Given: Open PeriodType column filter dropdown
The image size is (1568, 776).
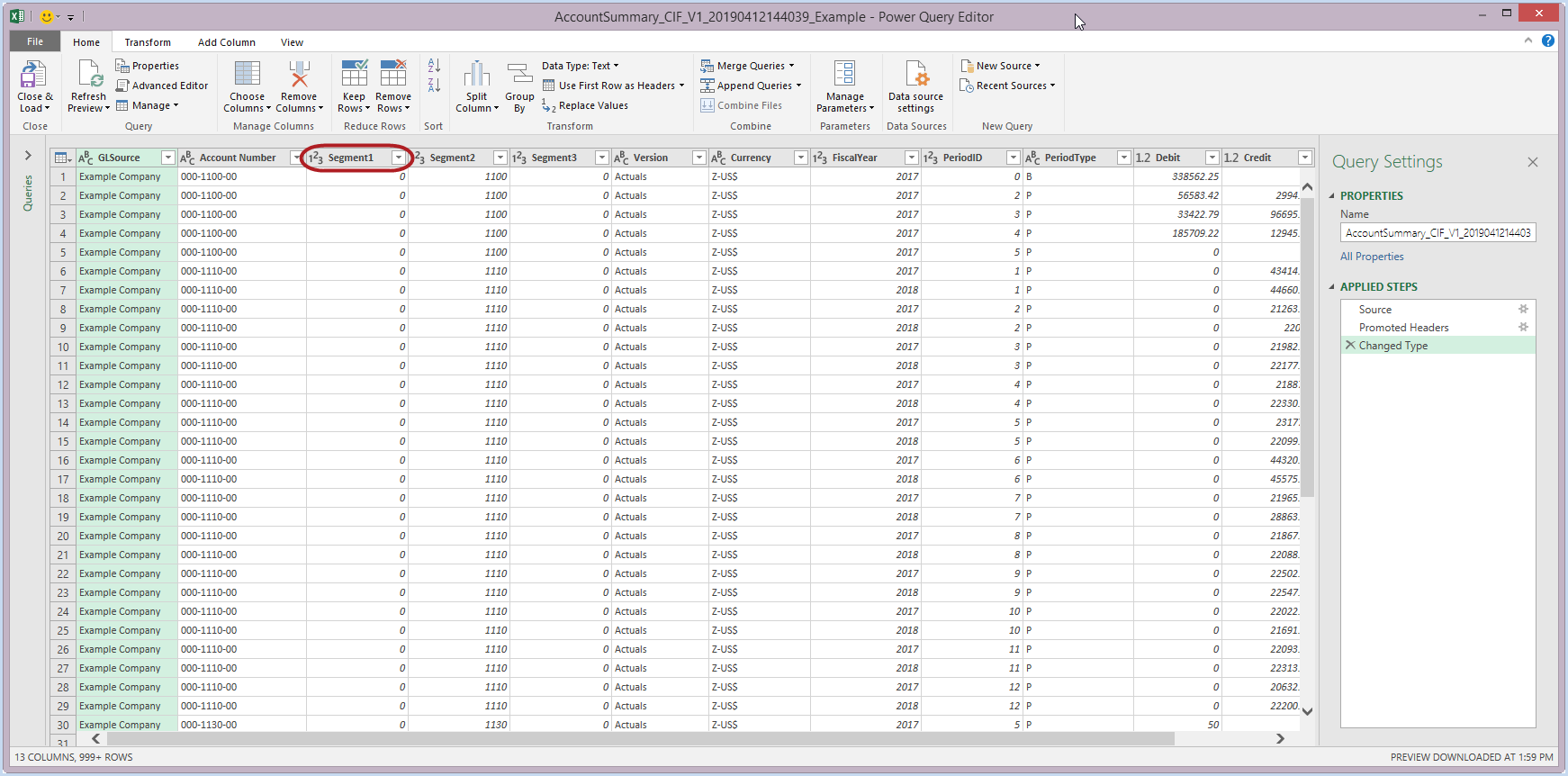Looking at the screenshot, I should tap(1123, 158).
